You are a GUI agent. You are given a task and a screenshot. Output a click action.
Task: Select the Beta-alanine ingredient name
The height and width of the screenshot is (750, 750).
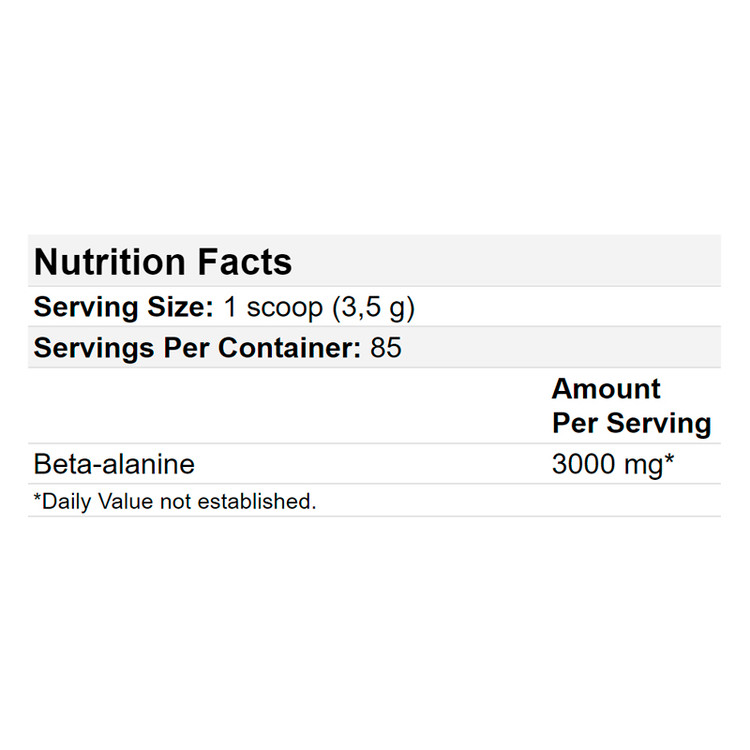click(114, 465)
